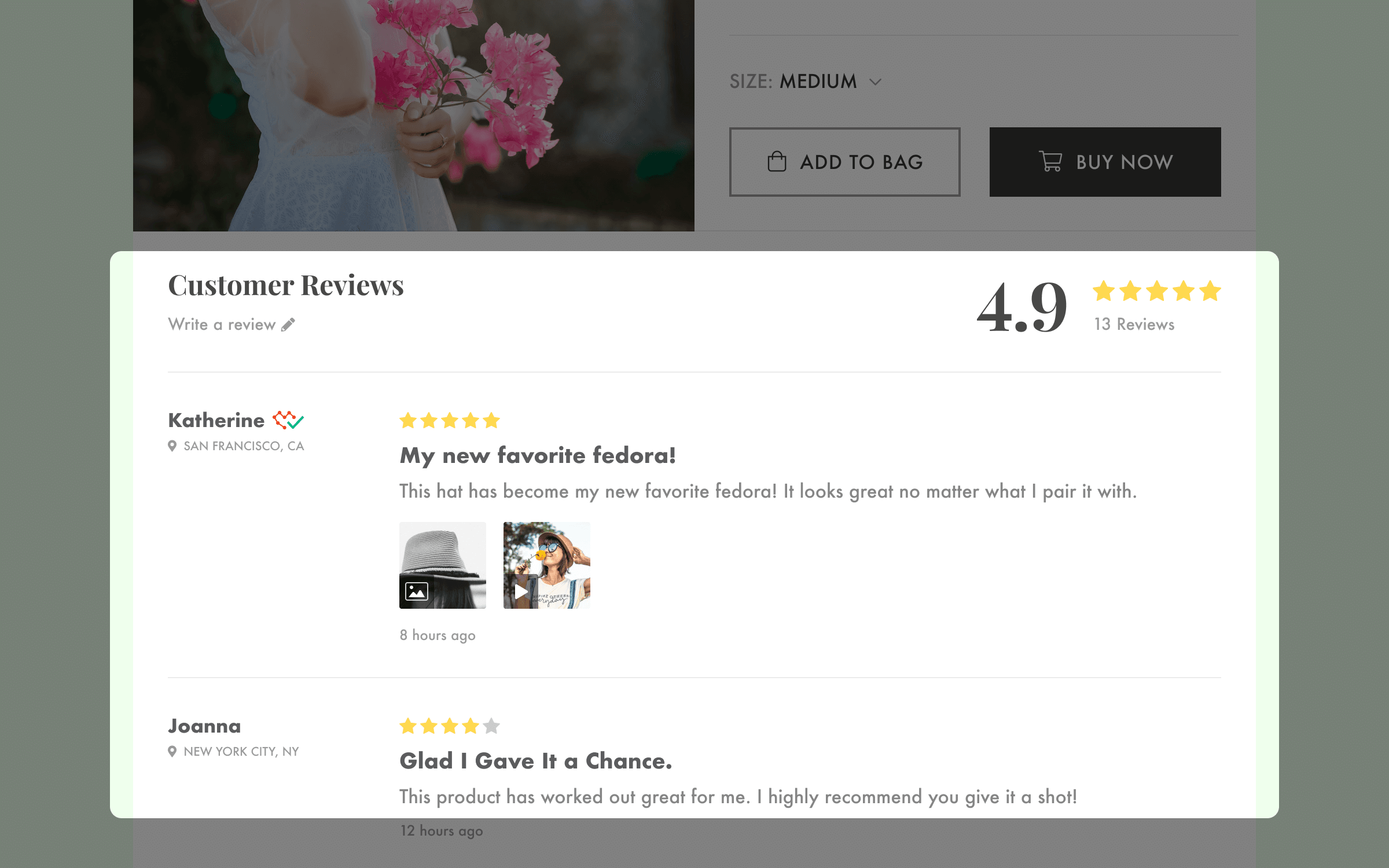
Task: Open the size selector showing Medium
Action: coord(818,82)
